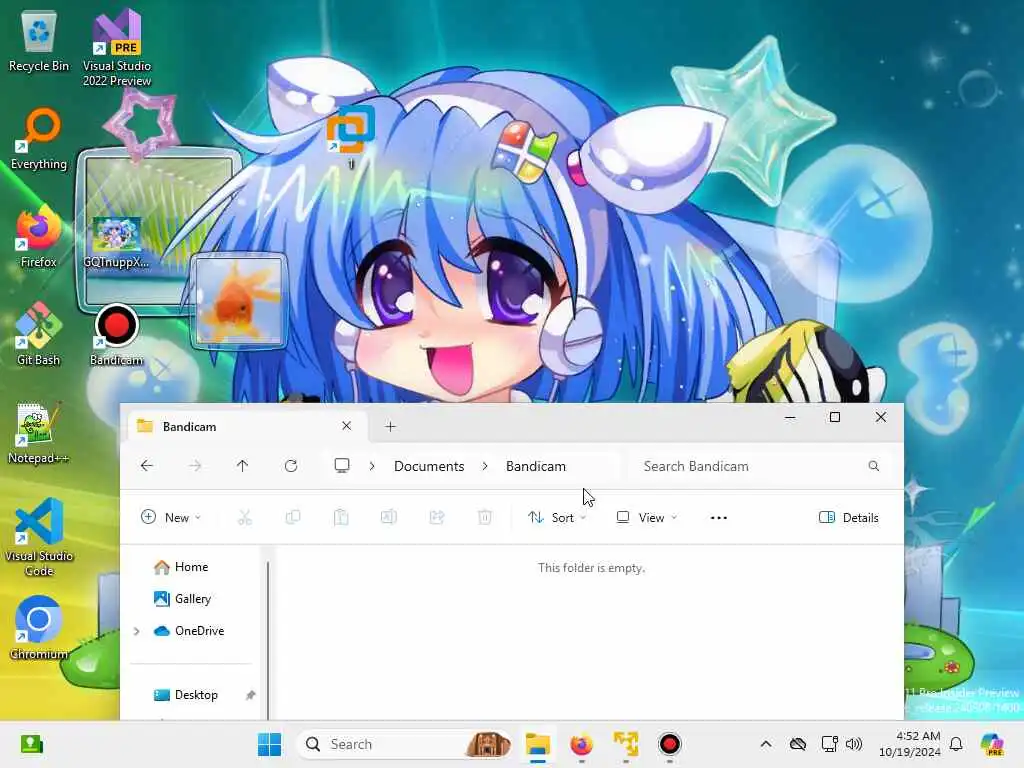Select the orange-blue shortcut icon above the character
The image size is (1024, 768).
[x=351, y=137]
